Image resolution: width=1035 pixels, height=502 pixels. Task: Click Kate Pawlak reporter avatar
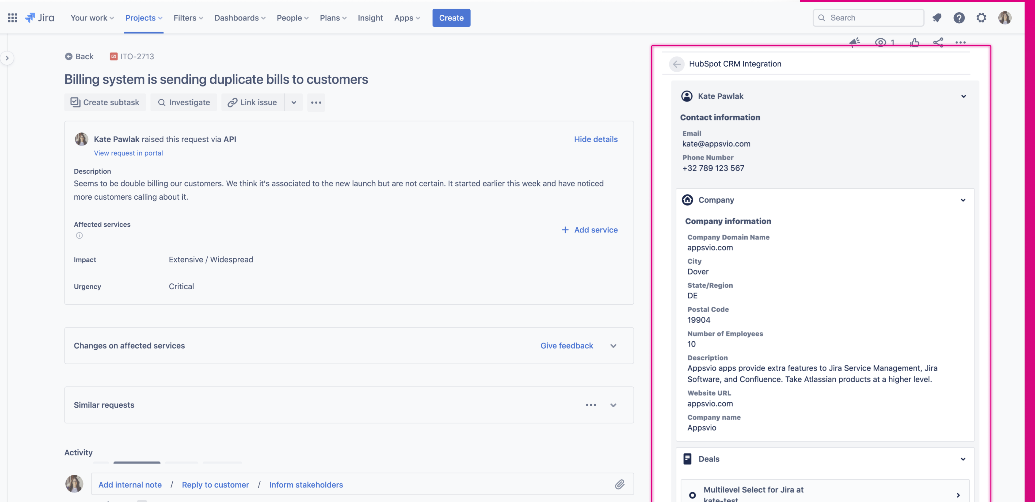click(81, 139)
